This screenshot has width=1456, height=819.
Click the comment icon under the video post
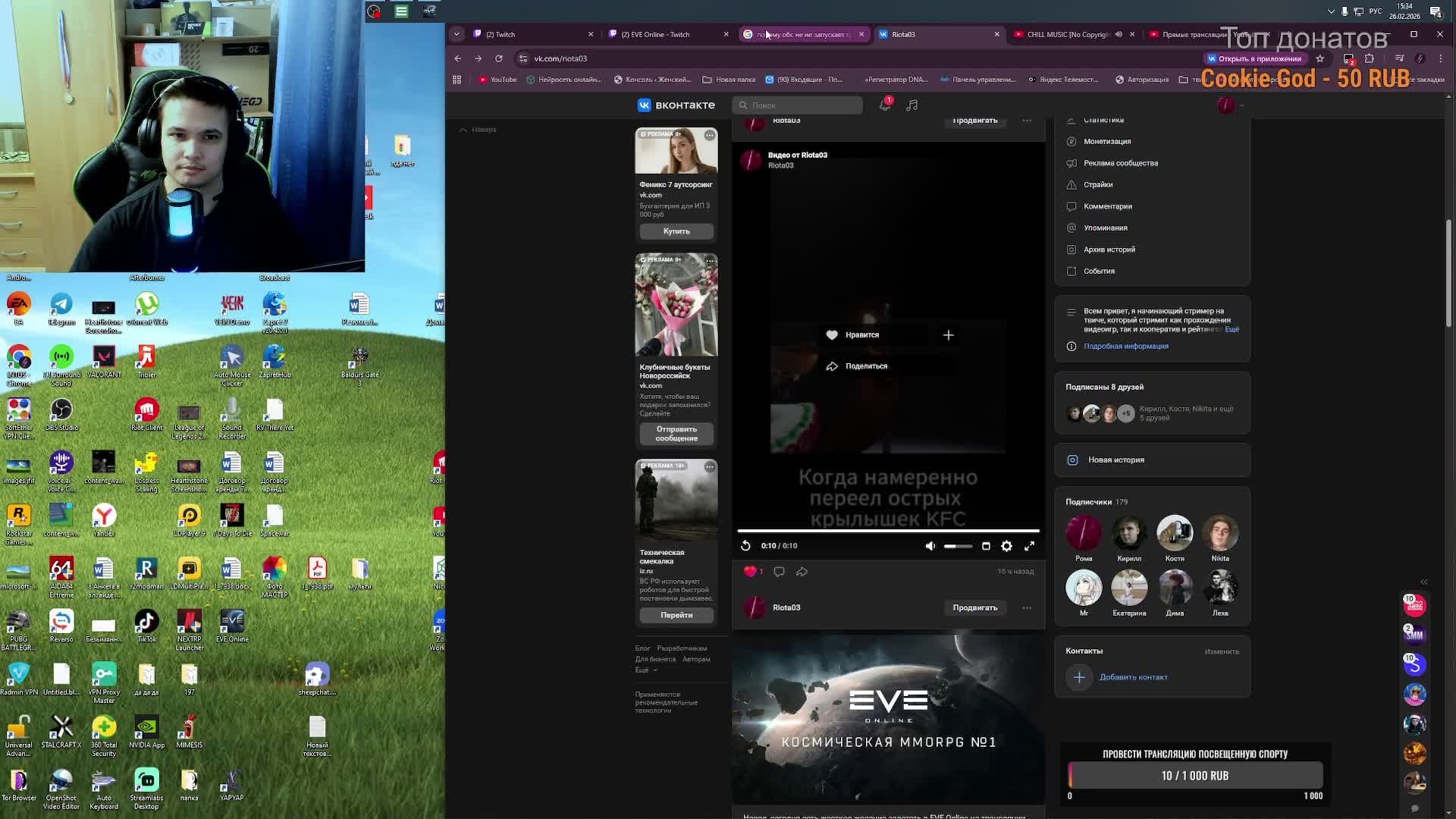[x=779, y=572]
